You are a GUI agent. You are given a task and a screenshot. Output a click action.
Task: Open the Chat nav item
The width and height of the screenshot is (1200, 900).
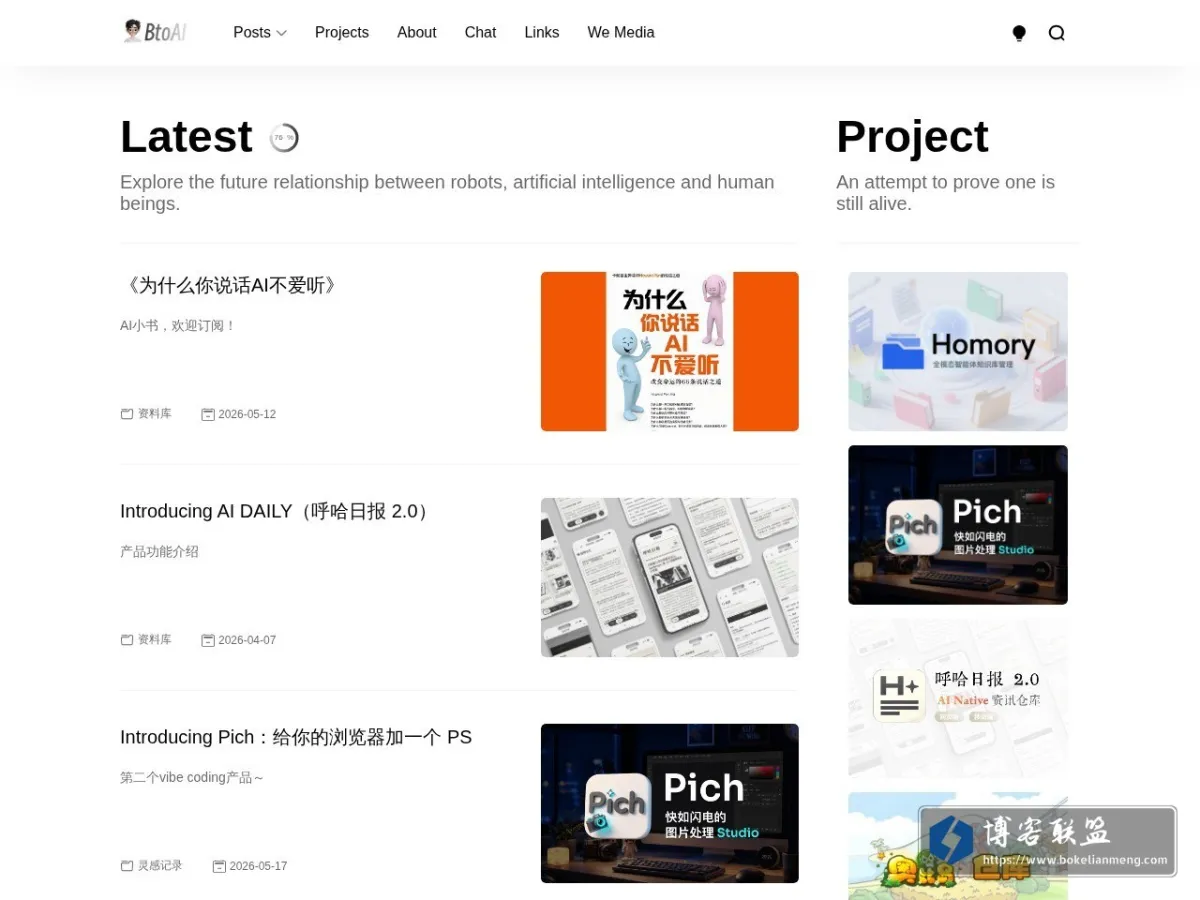[480, 32]
